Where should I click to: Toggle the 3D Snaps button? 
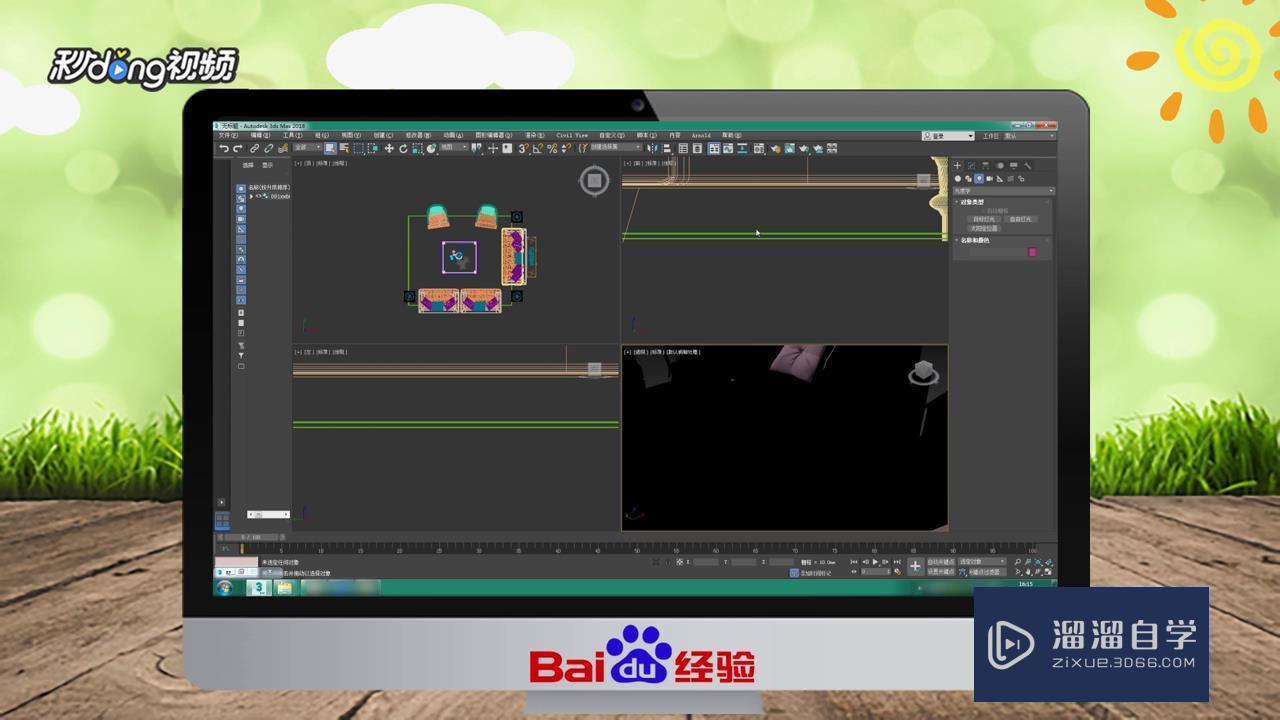[x=523, y=148]
